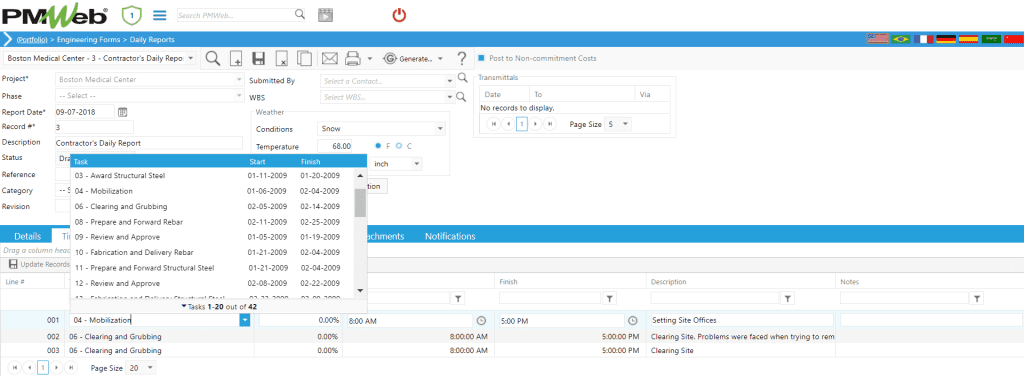Click the WBS lookup magnifier
Image resolution: width=1024 pixels, height=376 pixels.
462,97
